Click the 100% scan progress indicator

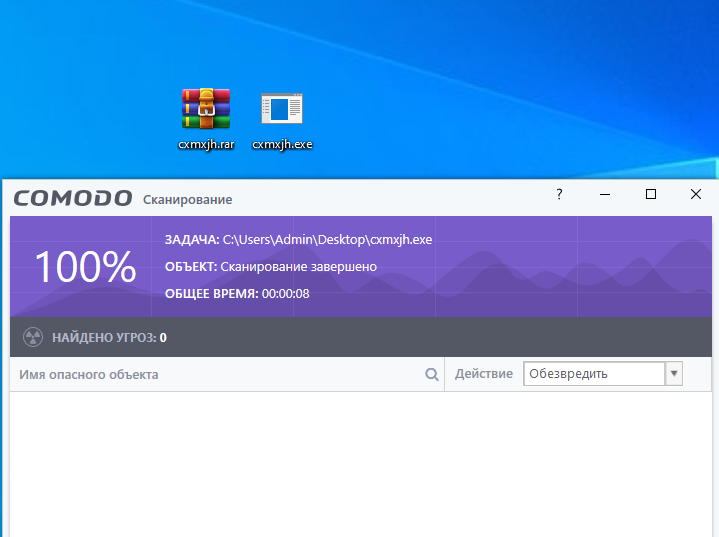point(85,266)
